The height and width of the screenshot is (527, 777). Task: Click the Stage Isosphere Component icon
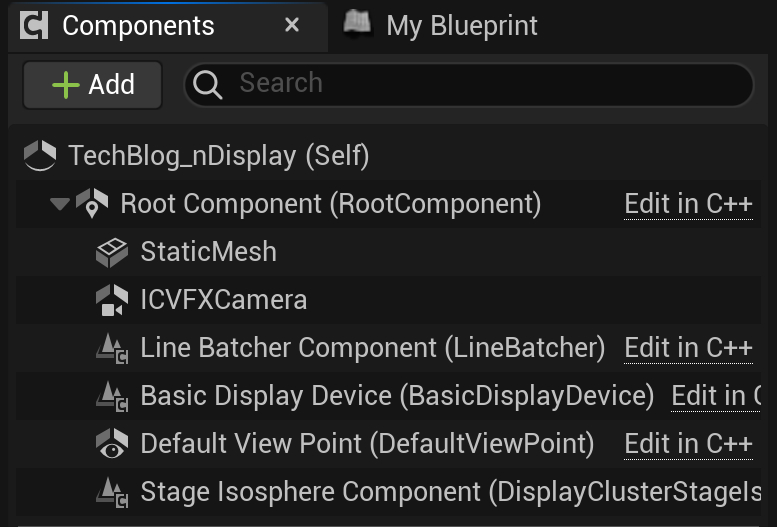coord(112,492)
